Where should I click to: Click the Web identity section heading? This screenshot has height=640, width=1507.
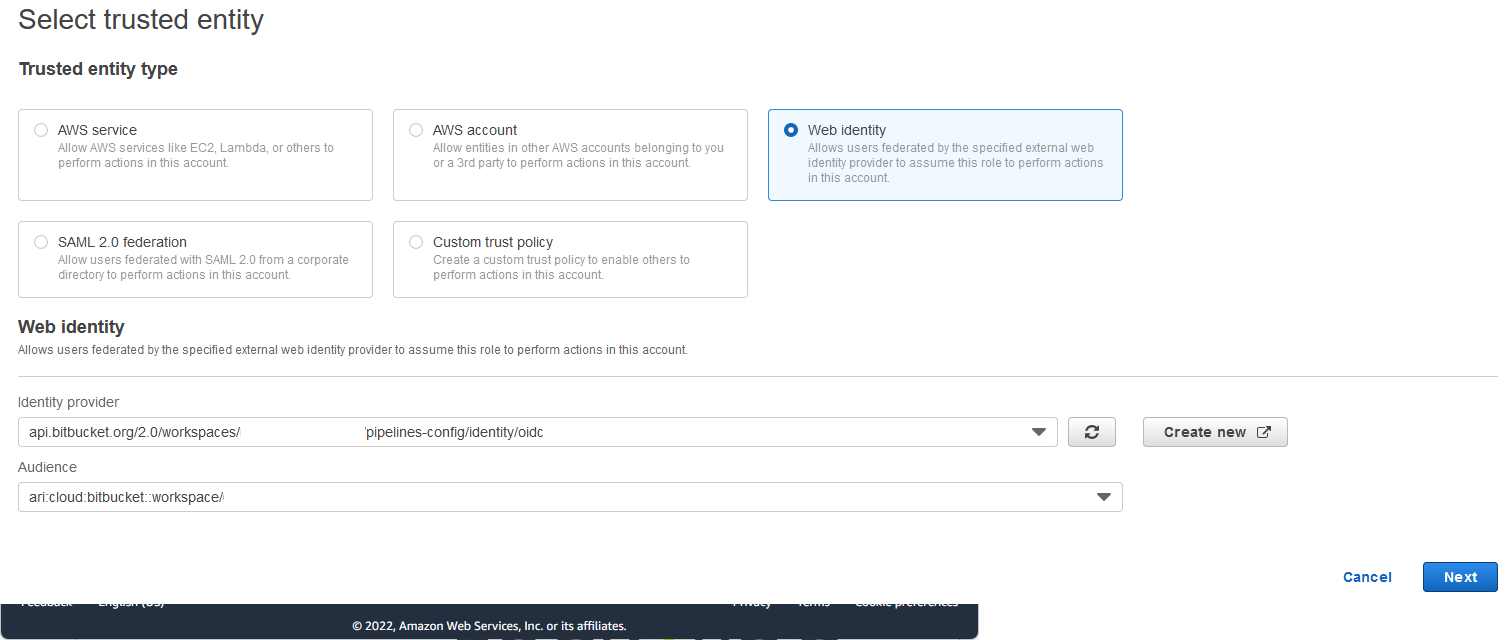[x=71, y=327]
